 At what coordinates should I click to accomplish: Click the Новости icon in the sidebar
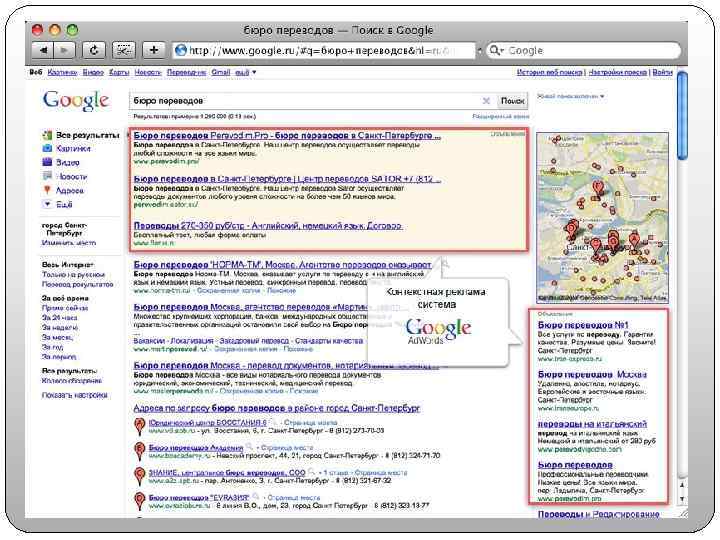pyautogui.click(x=47, y=176)
